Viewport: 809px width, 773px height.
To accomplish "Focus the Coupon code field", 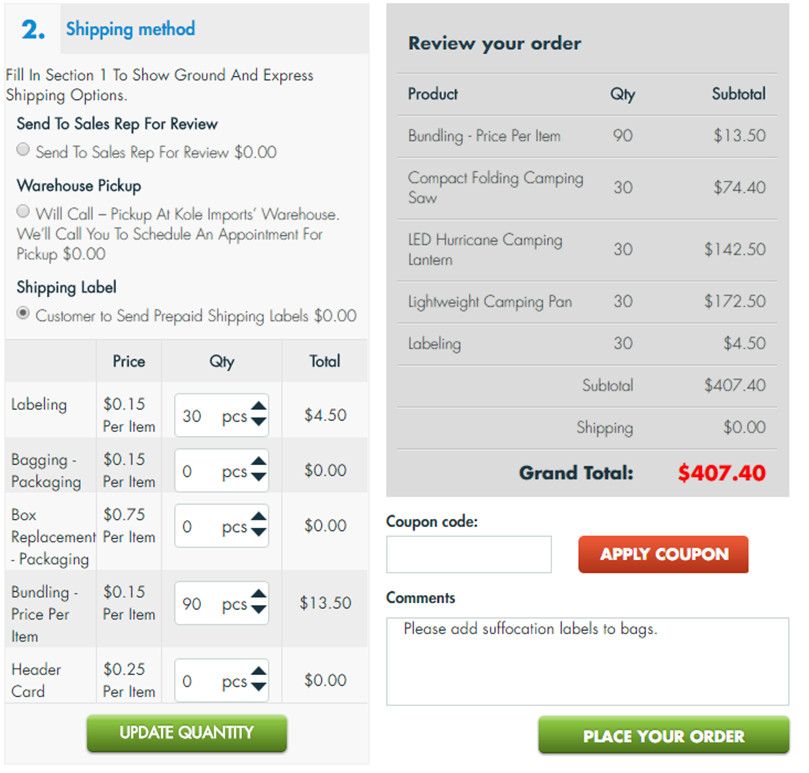I will [468, 554].
